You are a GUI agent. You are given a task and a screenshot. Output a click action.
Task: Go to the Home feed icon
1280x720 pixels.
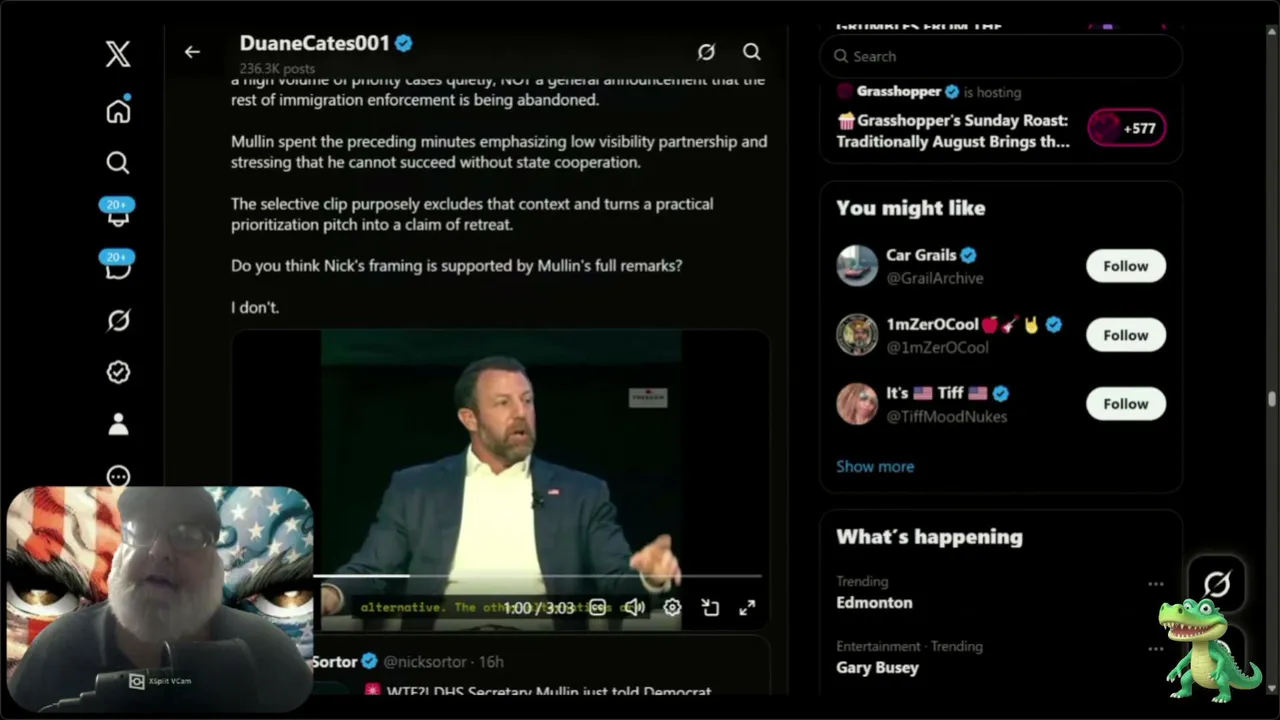[118, 110]
